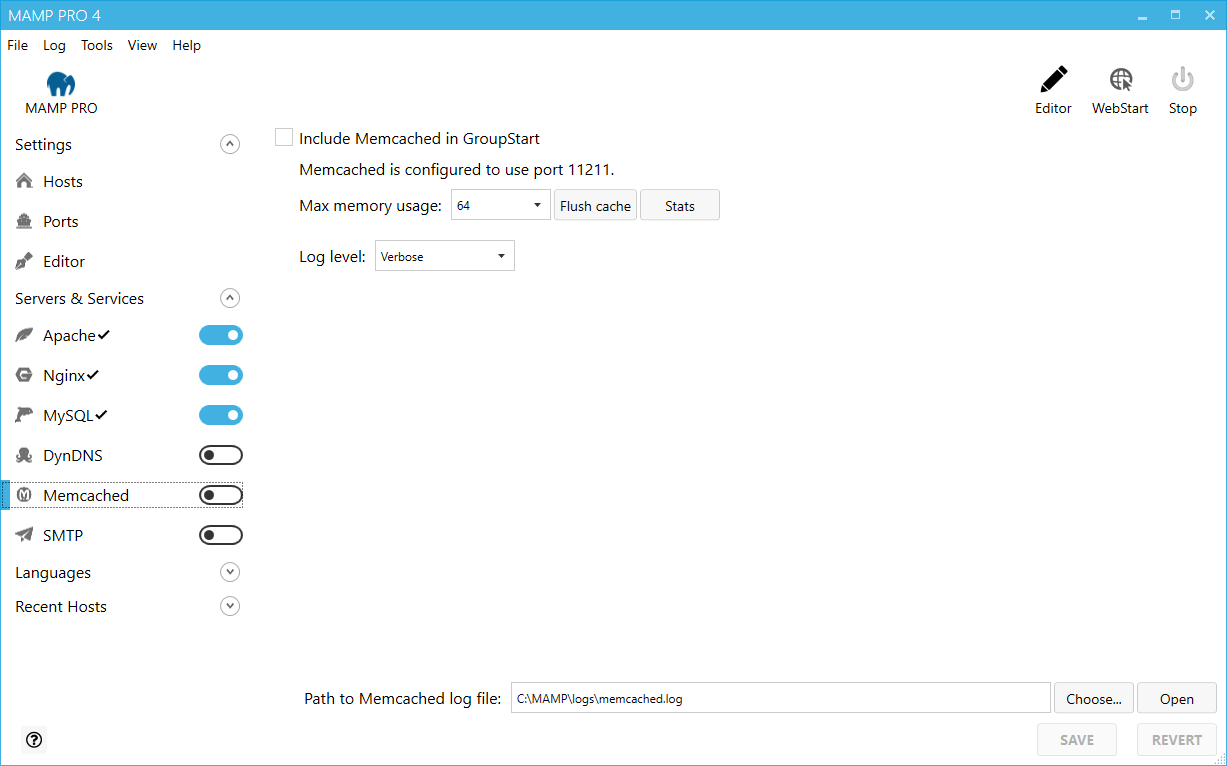Screen dimensions: 1227x766
Task: Click the MAMP PRO elephant logo
Action: (x=61, y=84)
